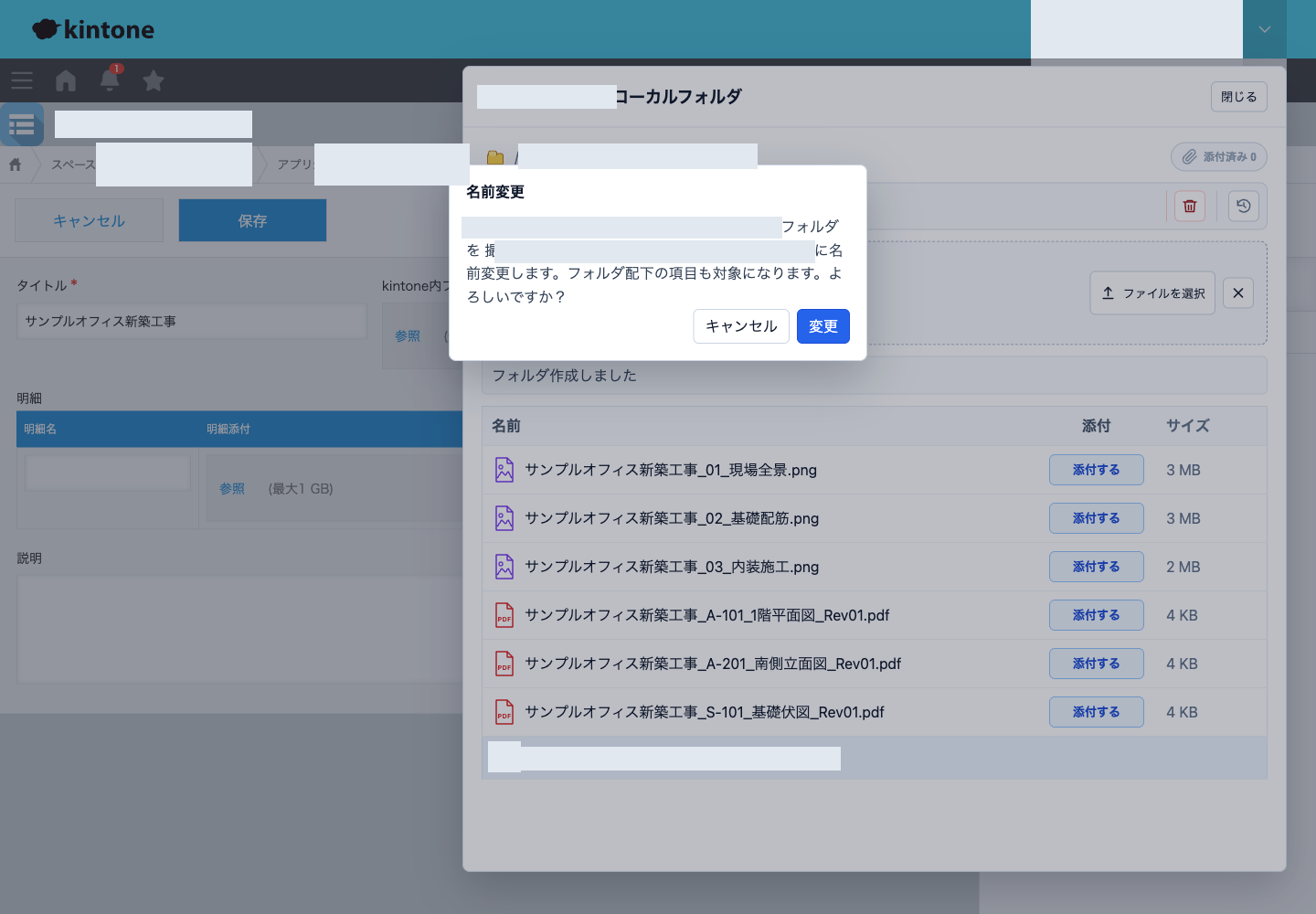Click the kintone logo
Screen dimensions: 1316x914
click(93, 29)
